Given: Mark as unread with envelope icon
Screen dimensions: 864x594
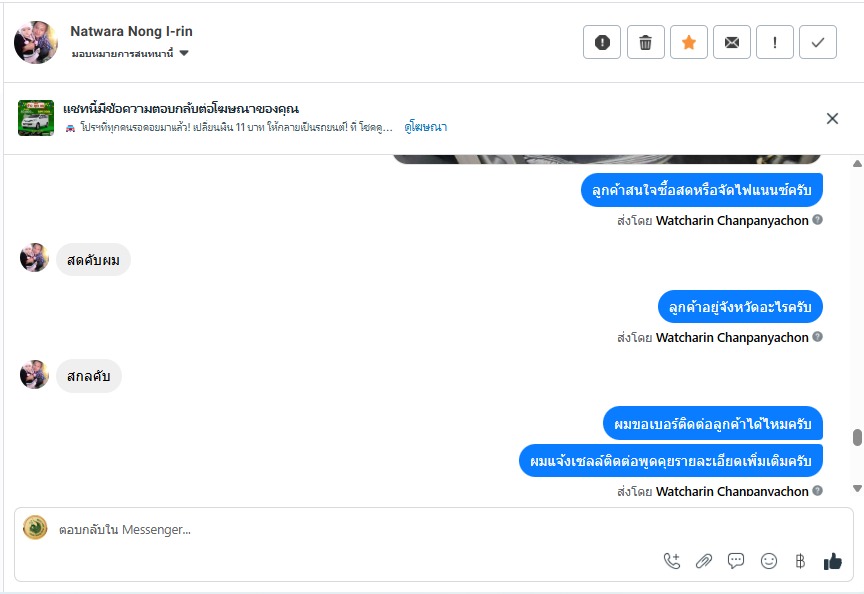Looking at the screenshot, I should [x=732, y=42].
